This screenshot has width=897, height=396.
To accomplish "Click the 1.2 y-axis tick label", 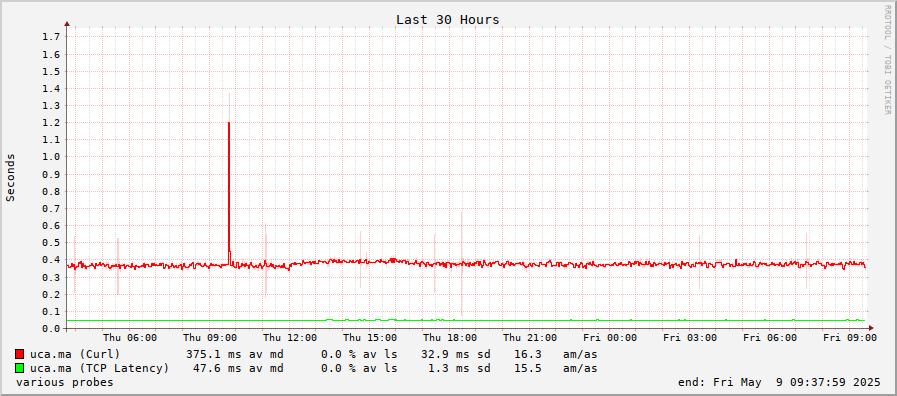I will [x=51, y=122].
